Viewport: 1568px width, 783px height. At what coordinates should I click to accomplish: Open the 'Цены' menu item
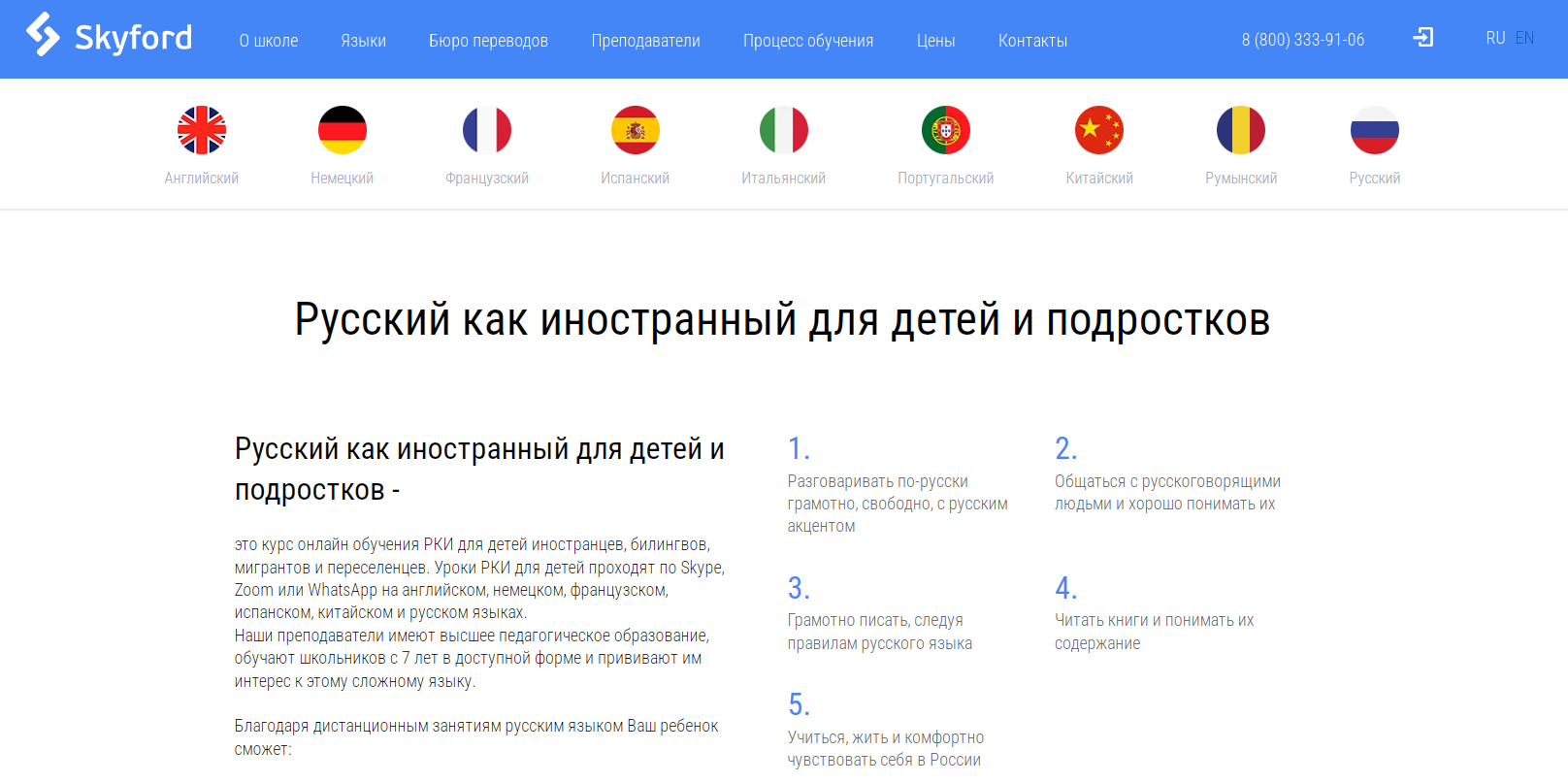(936, 41)
